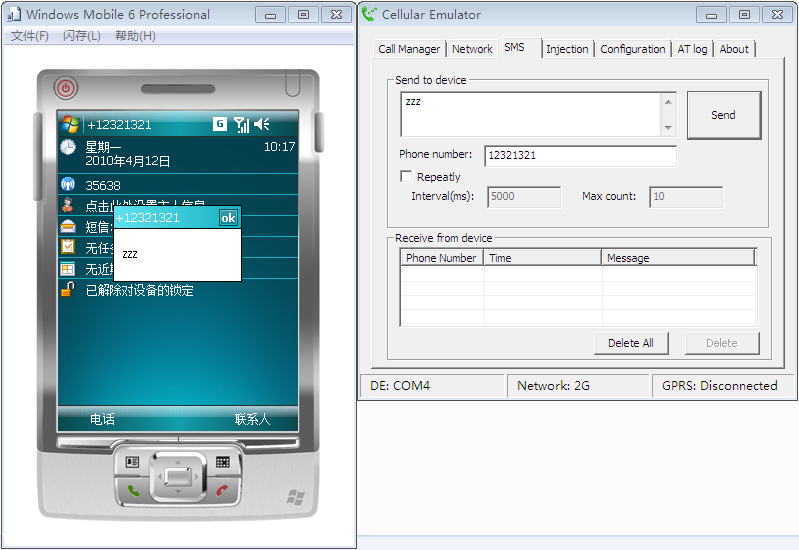Click the Network: 2G status entry
This screenshot has width=799, height=550.
click(x=578, y=386)
